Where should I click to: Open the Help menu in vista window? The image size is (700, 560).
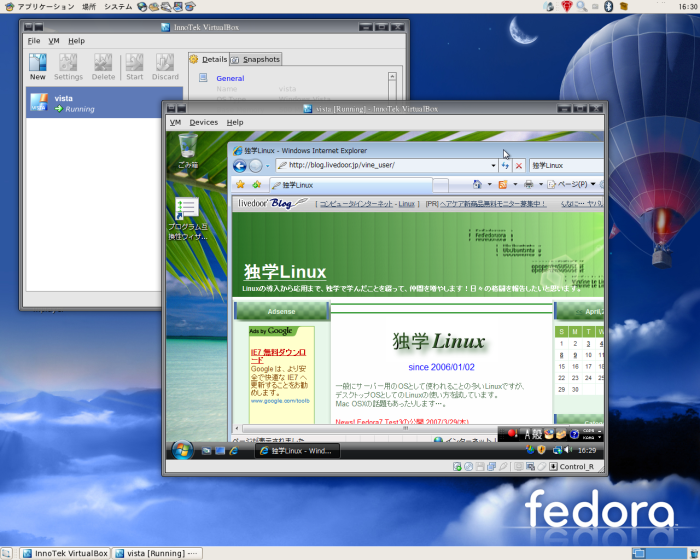click(x=235, y=122)
